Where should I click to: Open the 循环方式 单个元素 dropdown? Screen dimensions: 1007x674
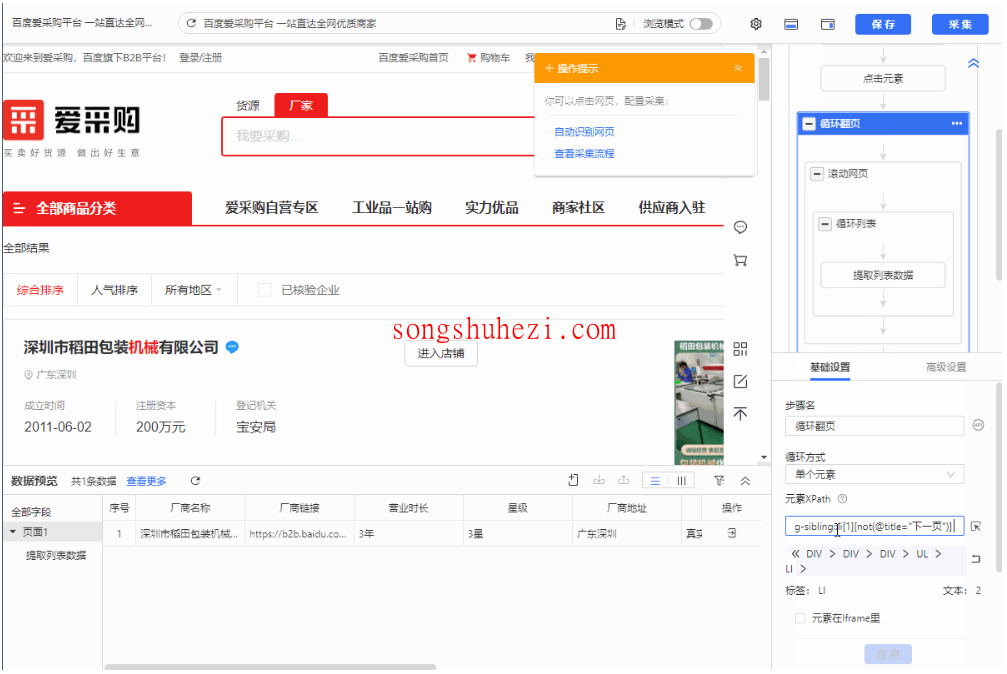tap(875, 474)
